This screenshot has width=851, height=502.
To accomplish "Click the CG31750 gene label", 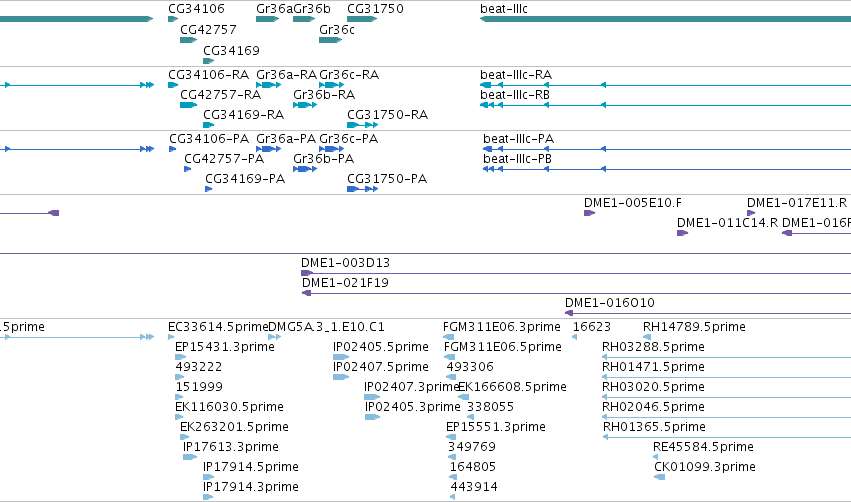I will point(375,9).
